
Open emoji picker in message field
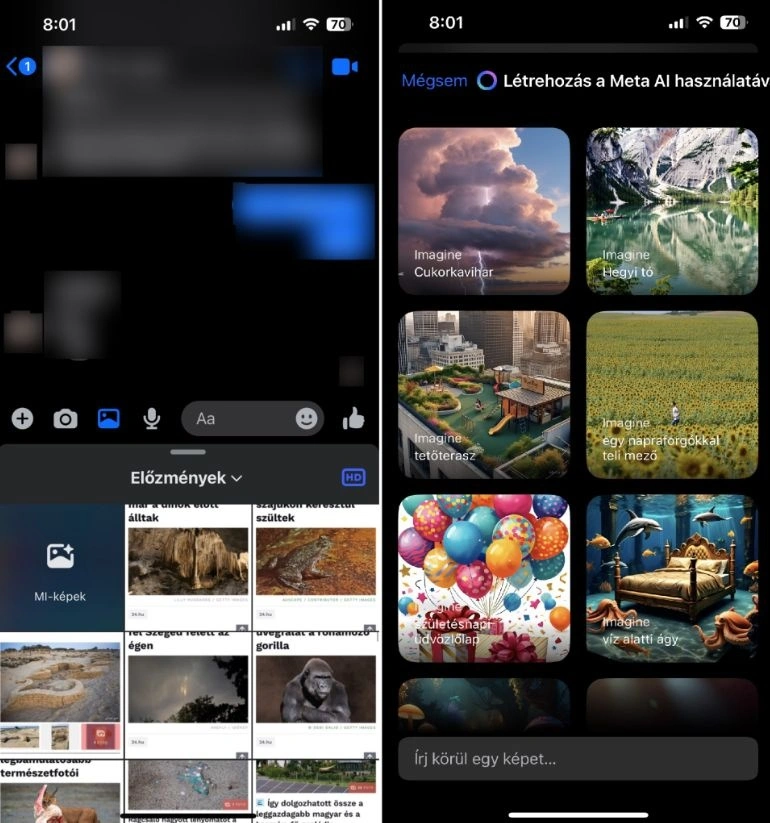[306, 419]
